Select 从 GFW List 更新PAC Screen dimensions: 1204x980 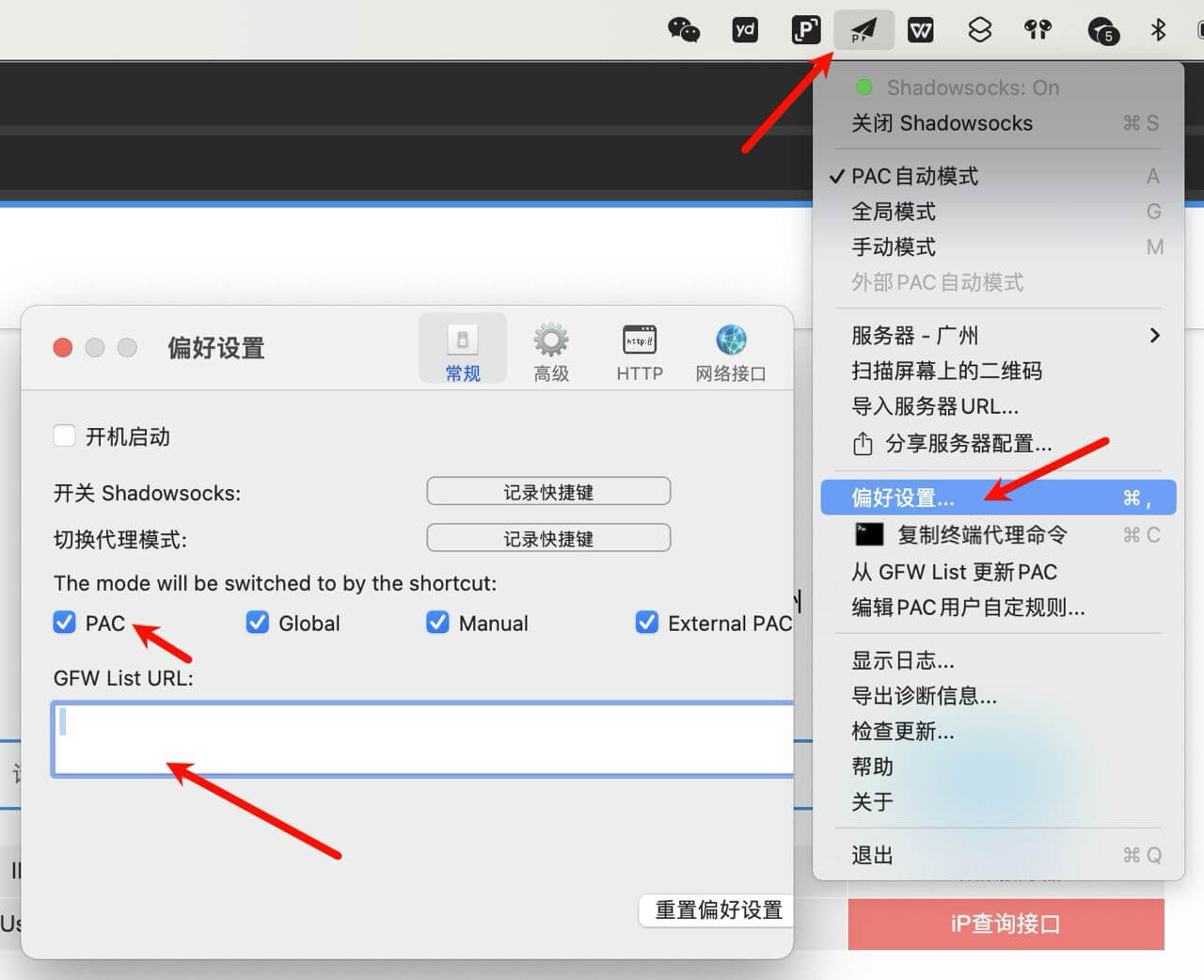pos(998,572)
